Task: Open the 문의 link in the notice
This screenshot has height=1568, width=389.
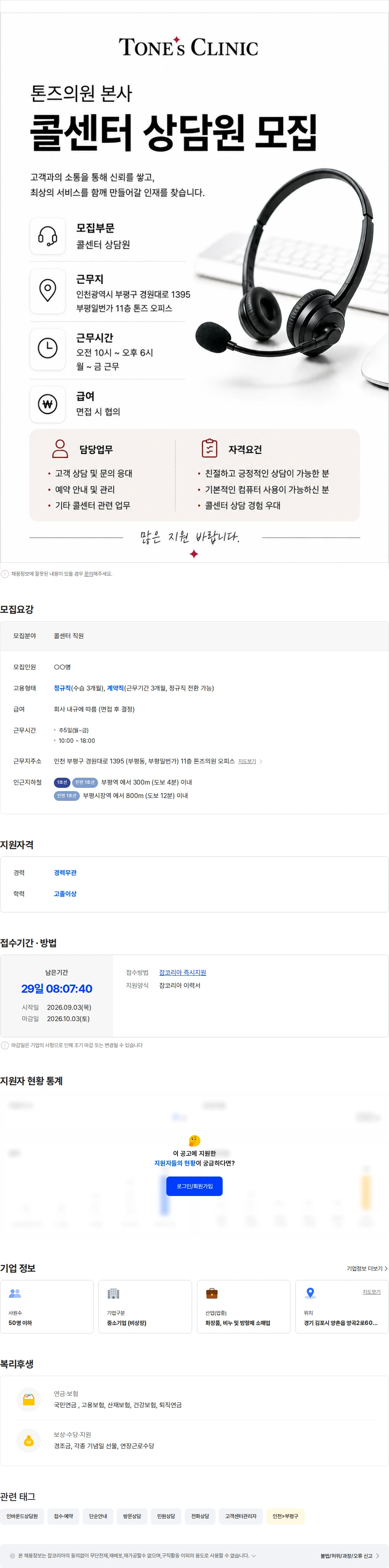Action: point(88,573)
